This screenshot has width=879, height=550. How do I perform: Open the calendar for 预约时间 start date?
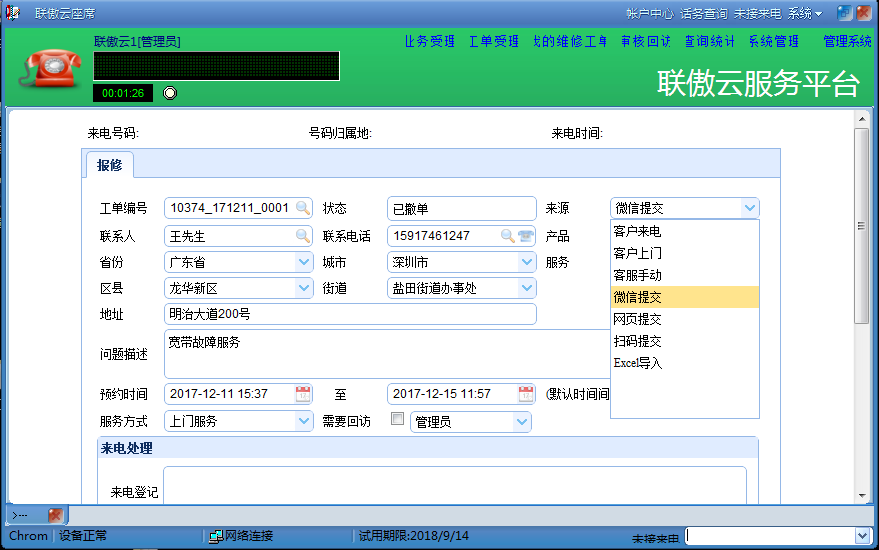[303, 394]
